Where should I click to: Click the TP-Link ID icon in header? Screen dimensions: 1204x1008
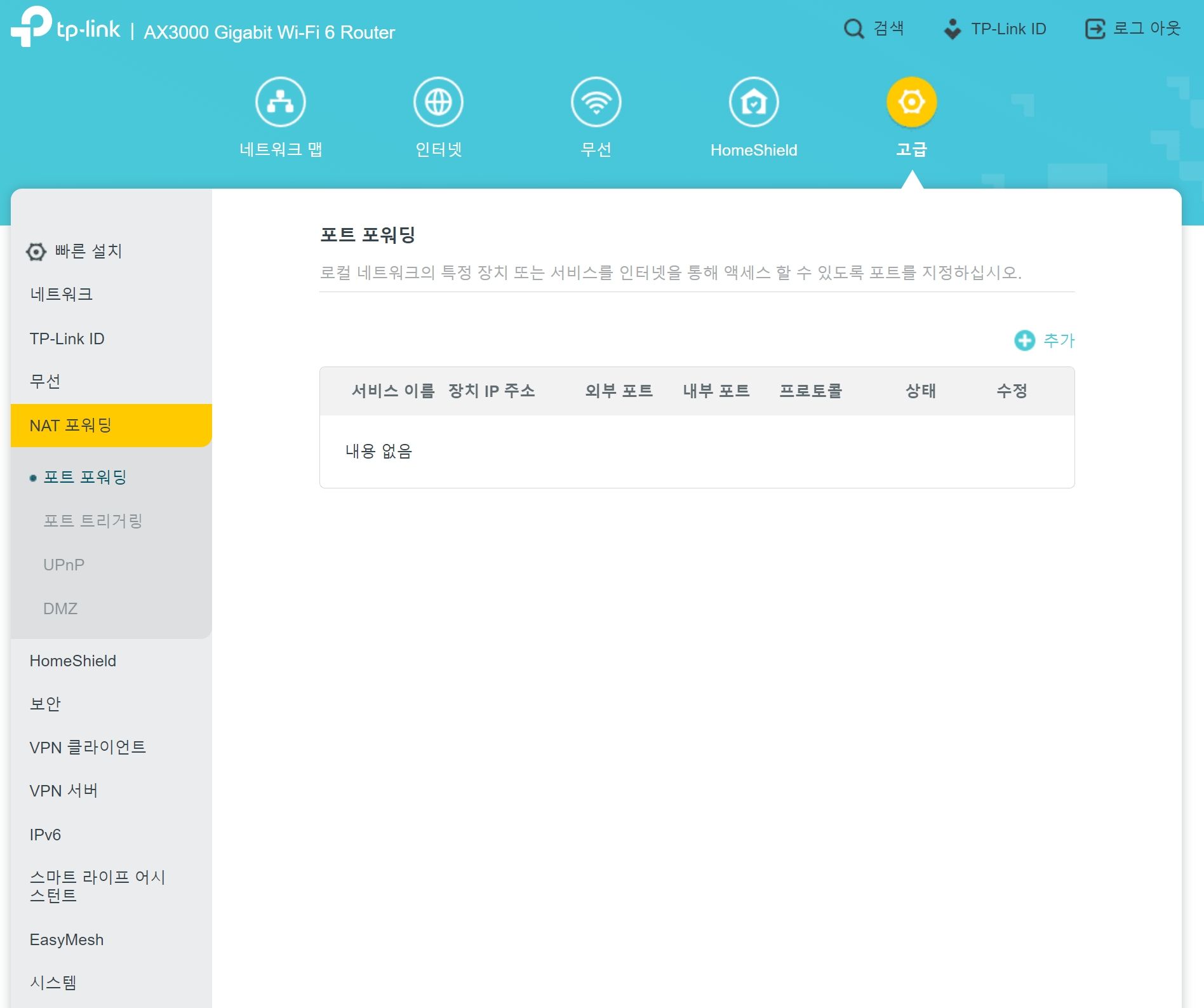(x=953, y=29)
